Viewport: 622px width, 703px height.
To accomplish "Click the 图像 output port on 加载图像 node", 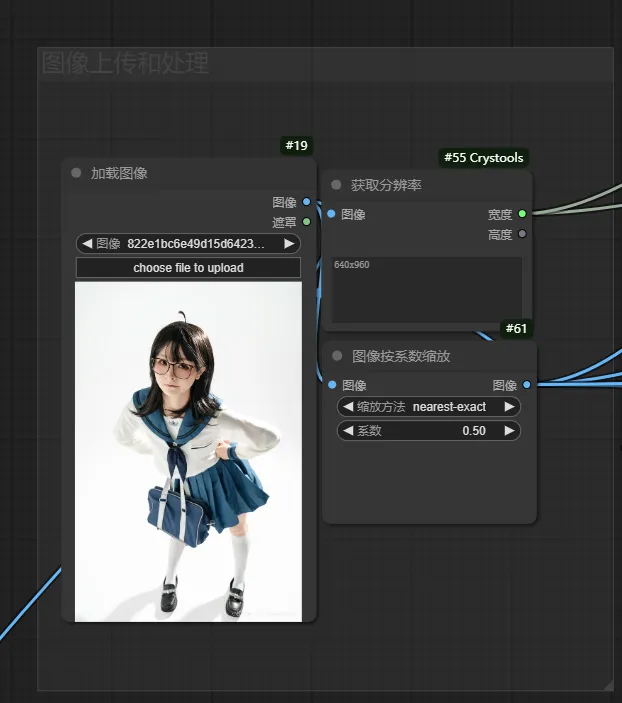I will pyautogui.click(x=306, y=202).
